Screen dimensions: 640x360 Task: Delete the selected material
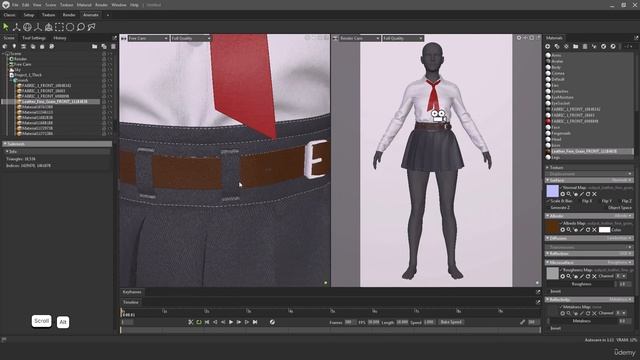585,47
